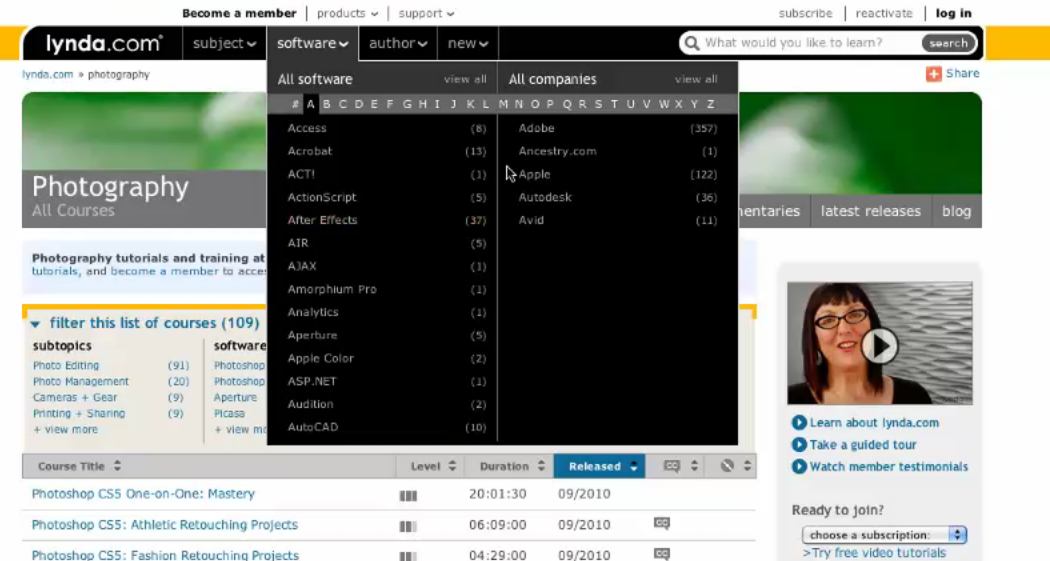Screen dimensions: 1050x561
Task: Open the products dropdown
Action: [x=347, y=13]
